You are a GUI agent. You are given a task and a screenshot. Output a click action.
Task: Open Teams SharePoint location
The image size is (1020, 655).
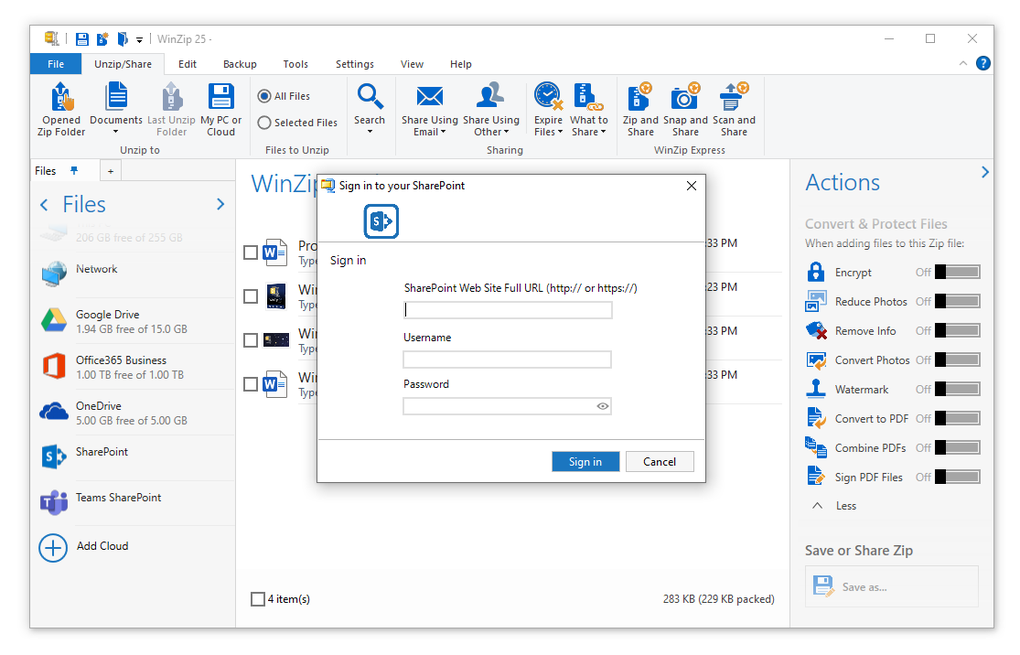135,503
